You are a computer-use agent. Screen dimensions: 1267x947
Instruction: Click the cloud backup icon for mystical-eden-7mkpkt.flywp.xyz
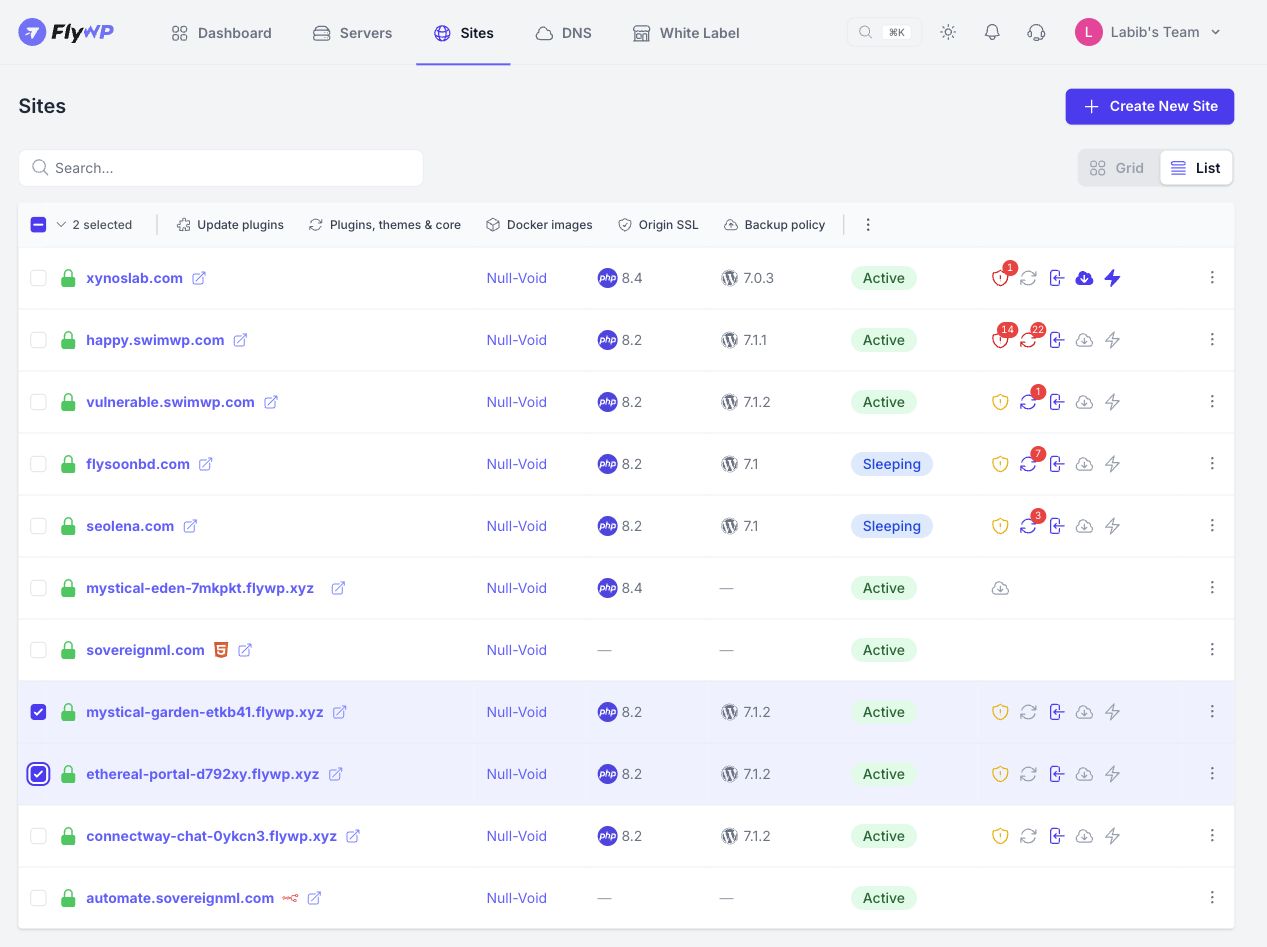[1000, 588]
